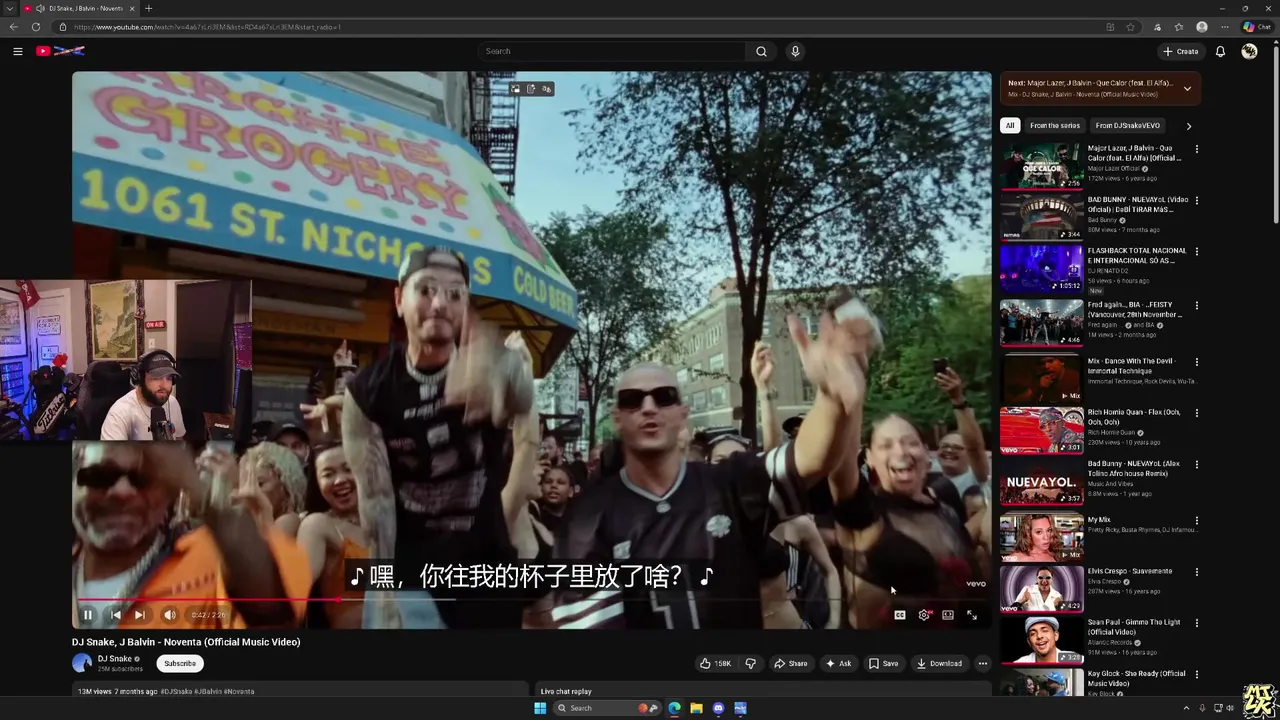Subscribe to DJ Snake channel
Image resolution: width=1280 pixels, height=720 pixels.
[180, 663]
